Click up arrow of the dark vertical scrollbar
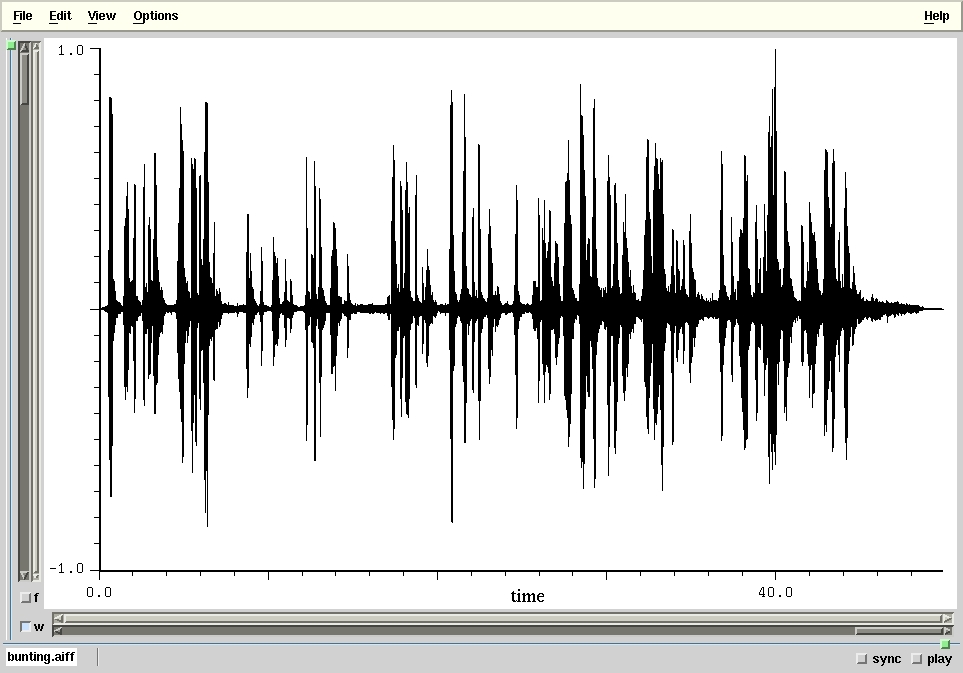 pos(25,47)
